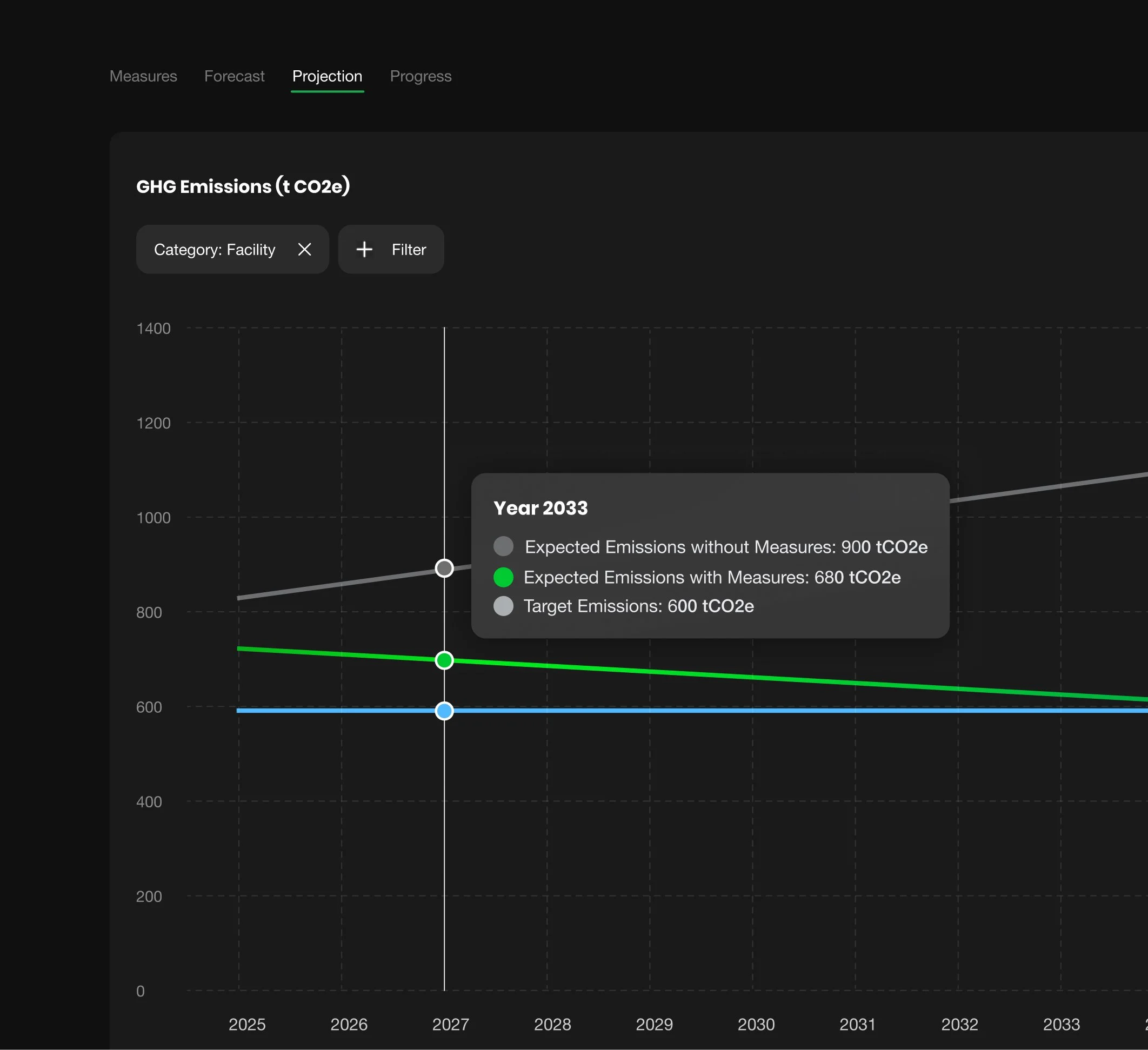
Task: Click the 1400 y-axis label
Action: point(153,329)
